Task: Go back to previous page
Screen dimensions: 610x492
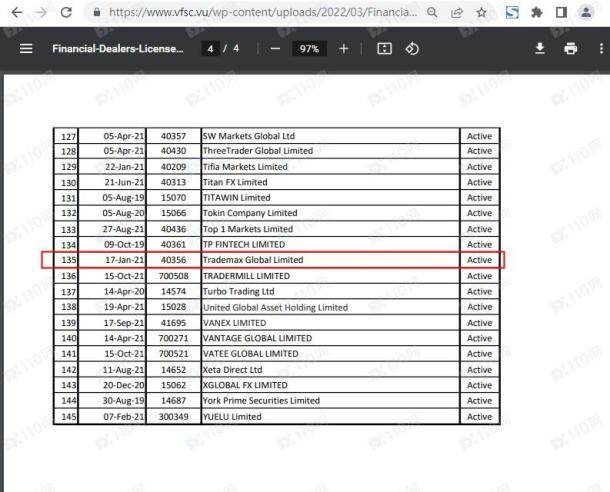Action: coord(17,13)
